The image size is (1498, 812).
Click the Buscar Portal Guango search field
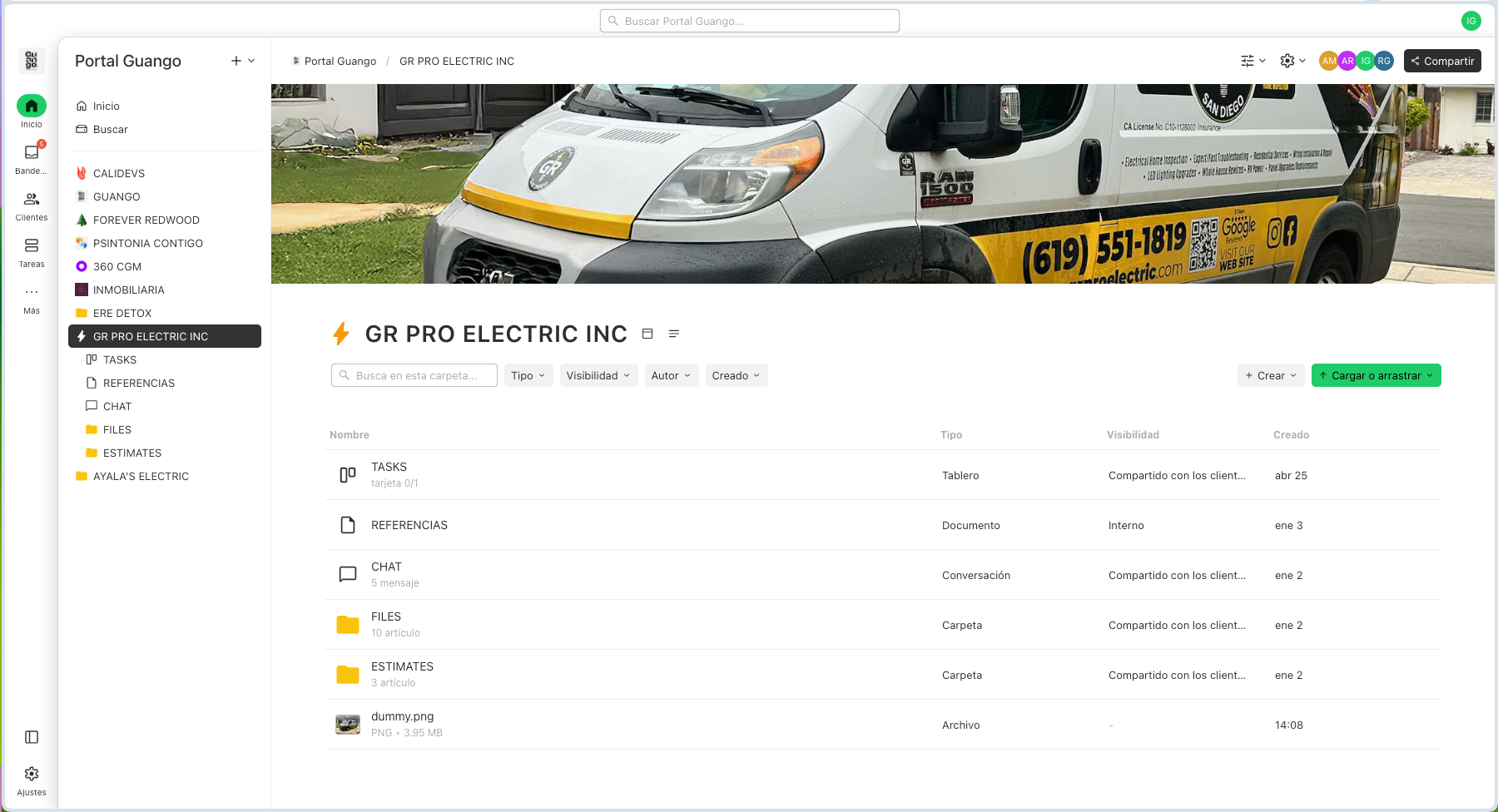click(x=749, y=21)
